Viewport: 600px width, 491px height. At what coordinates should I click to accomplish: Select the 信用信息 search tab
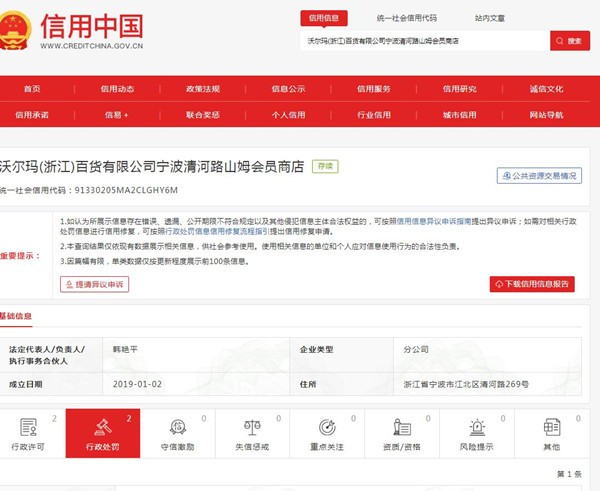click(324, 18)
